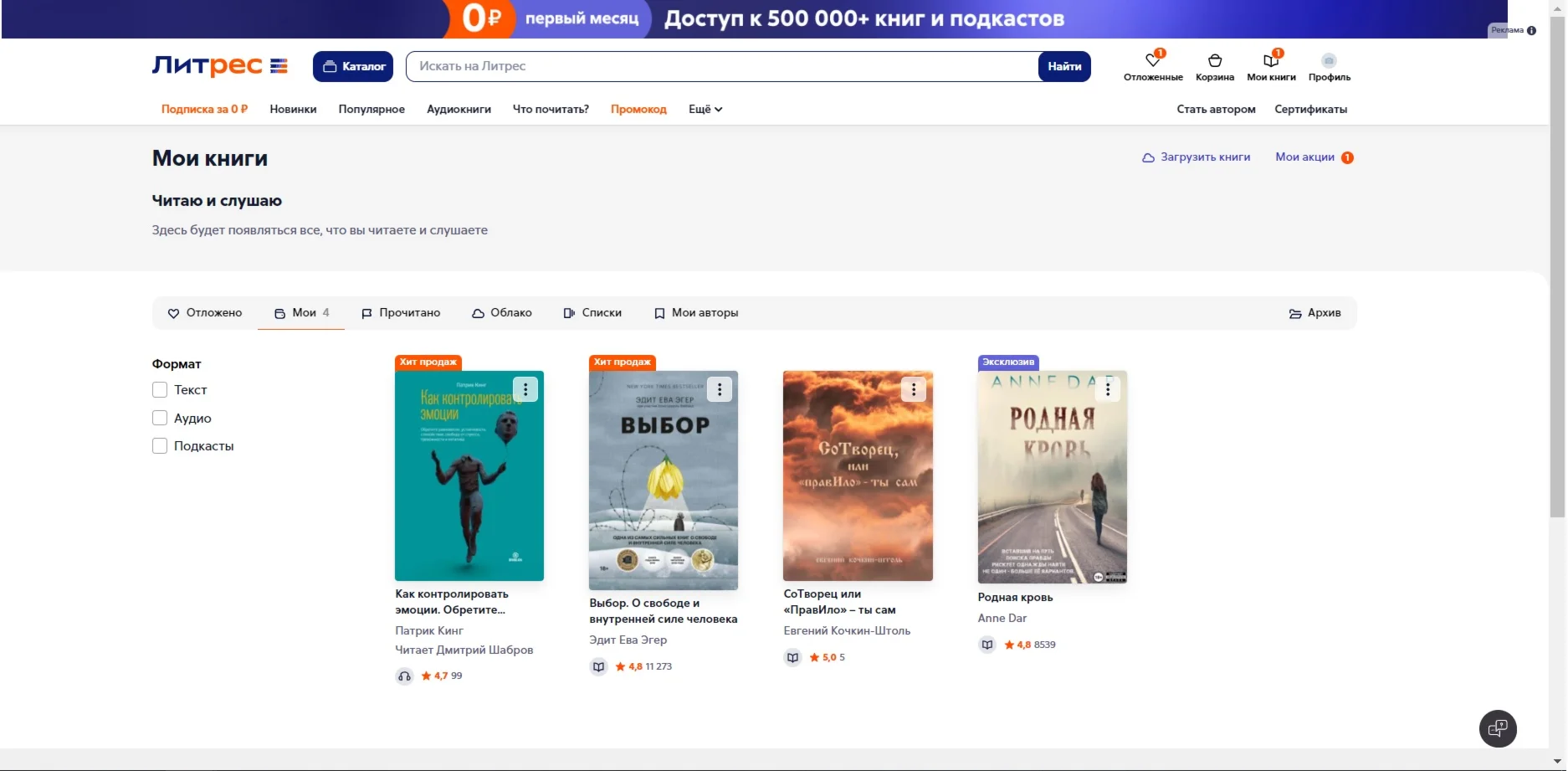Switch to the Прочитано tab
Viewport: 1568px width, 771px height.
(x=401, y=313)
